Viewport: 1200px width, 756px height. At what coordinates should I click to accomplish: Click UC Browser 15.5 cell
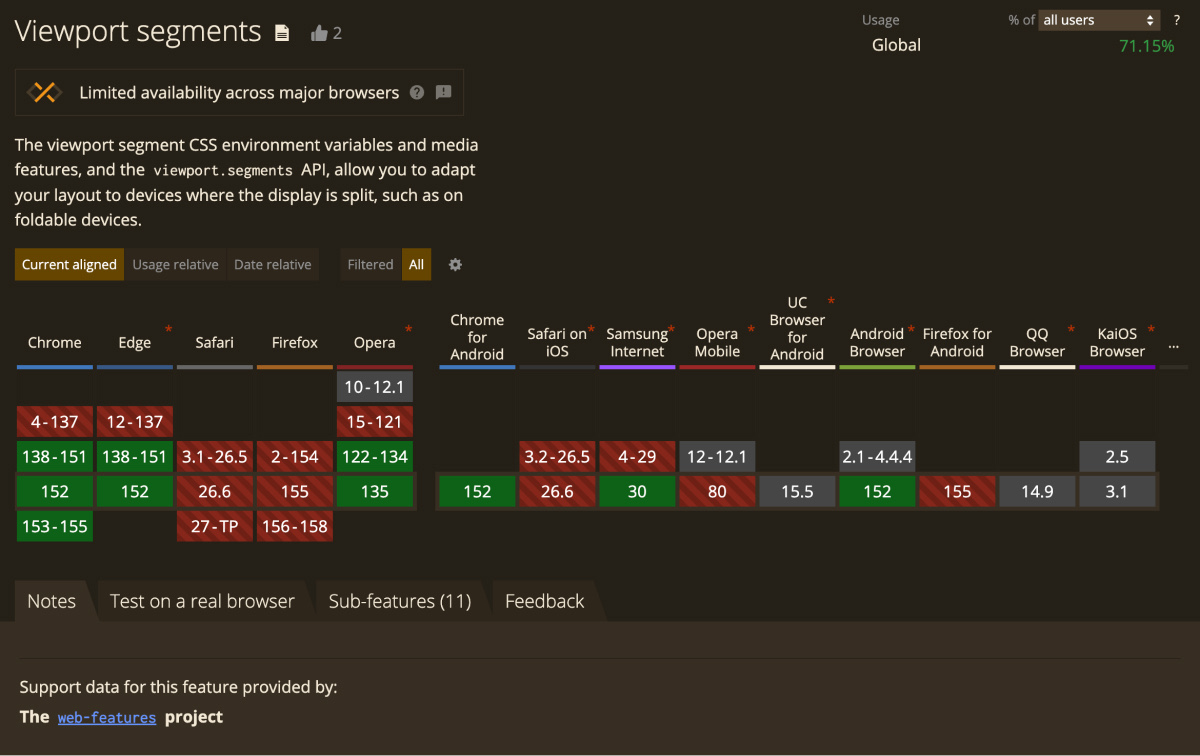(x=797, y=491)
